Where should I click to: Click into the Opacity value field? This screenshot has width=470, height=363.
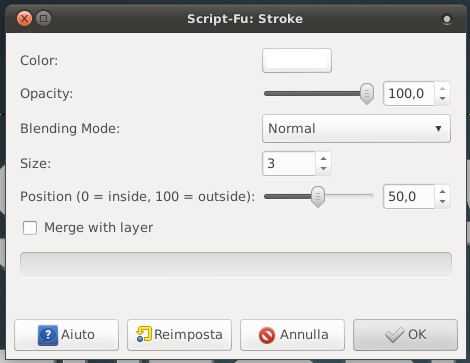tap(409, 94)
